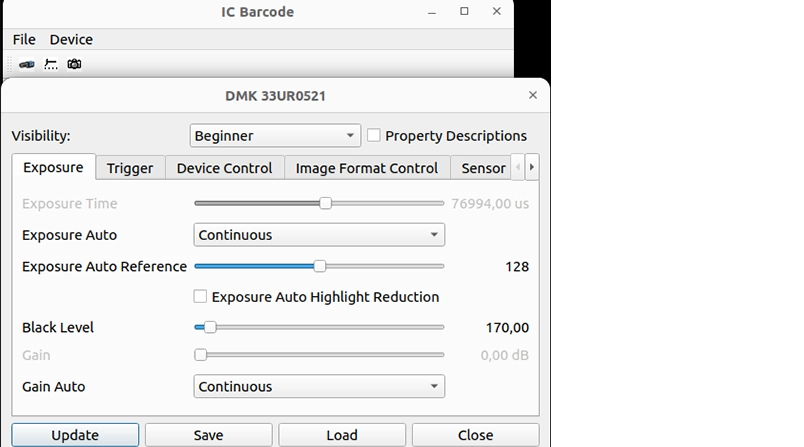Expand the Exposure Auto combo box

pos(318,235)
